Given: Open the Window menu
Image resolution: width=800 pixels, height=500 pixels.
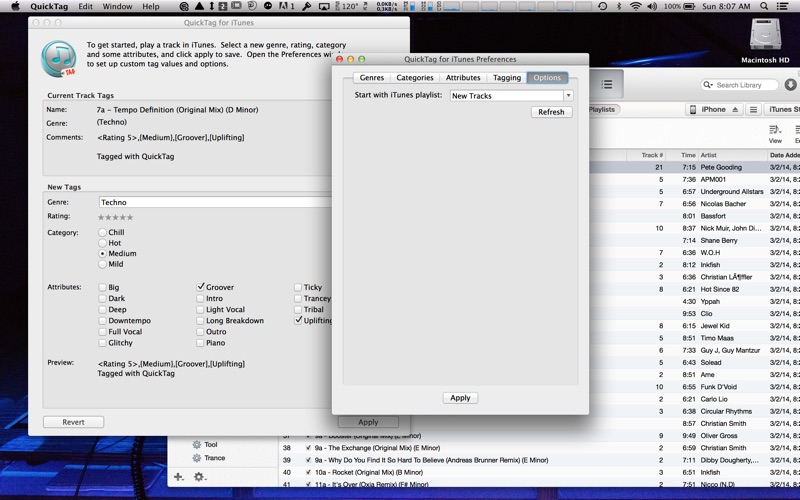Looking at the screenshot, I should [x=117, y=6].
